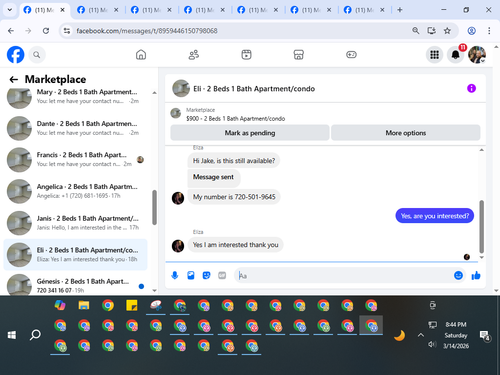Send a thumbs up like
Image resolution: width=500 pixels, height=375 pixels.
pyautogui.click(x=476, y=275)
